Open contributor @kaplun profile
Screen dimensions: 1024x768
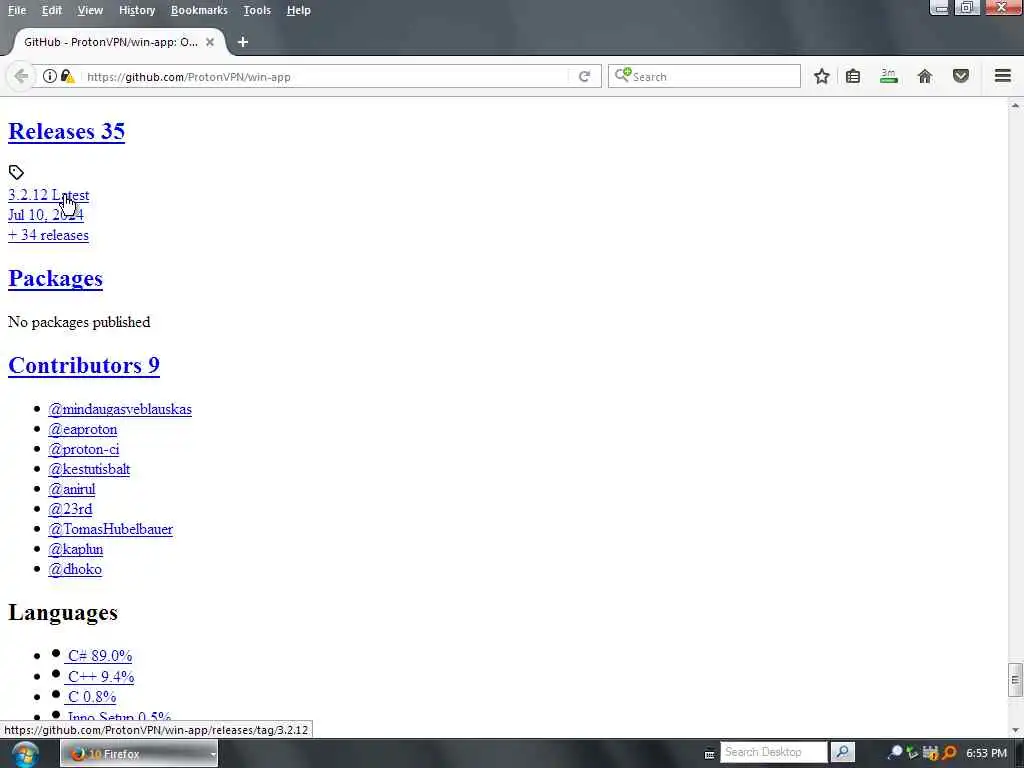tap(75, 549)
